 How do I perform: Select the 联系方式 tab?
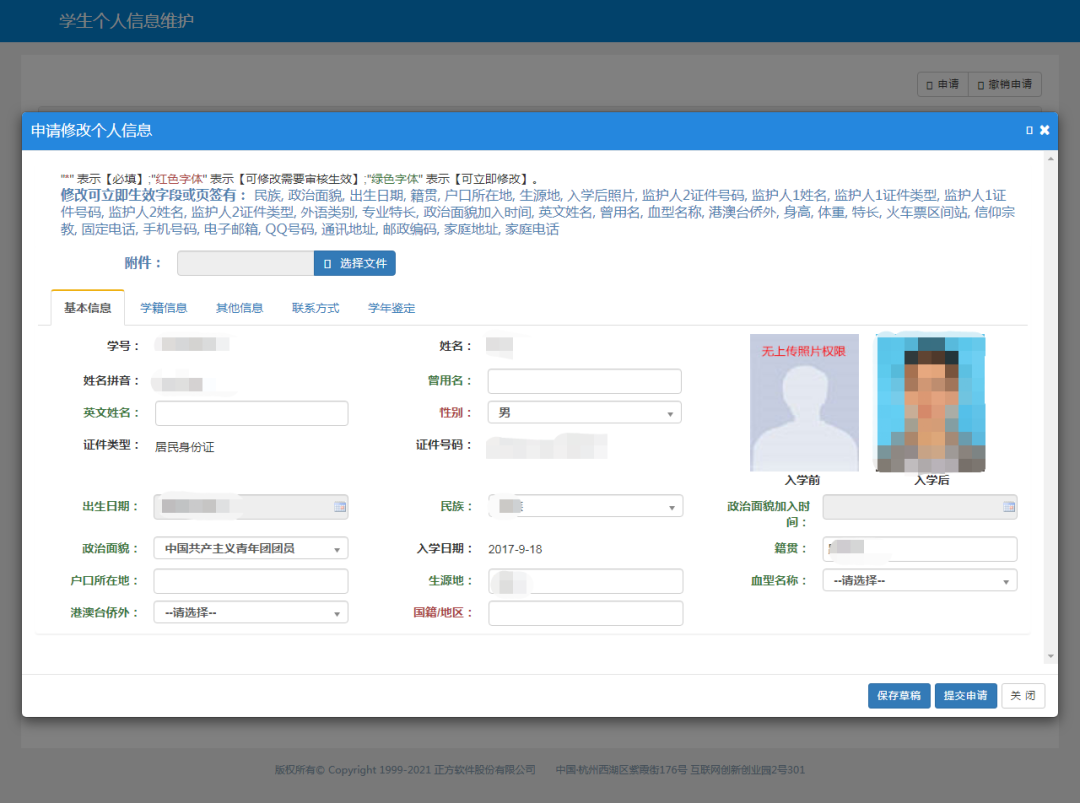[x=315, y=308]
